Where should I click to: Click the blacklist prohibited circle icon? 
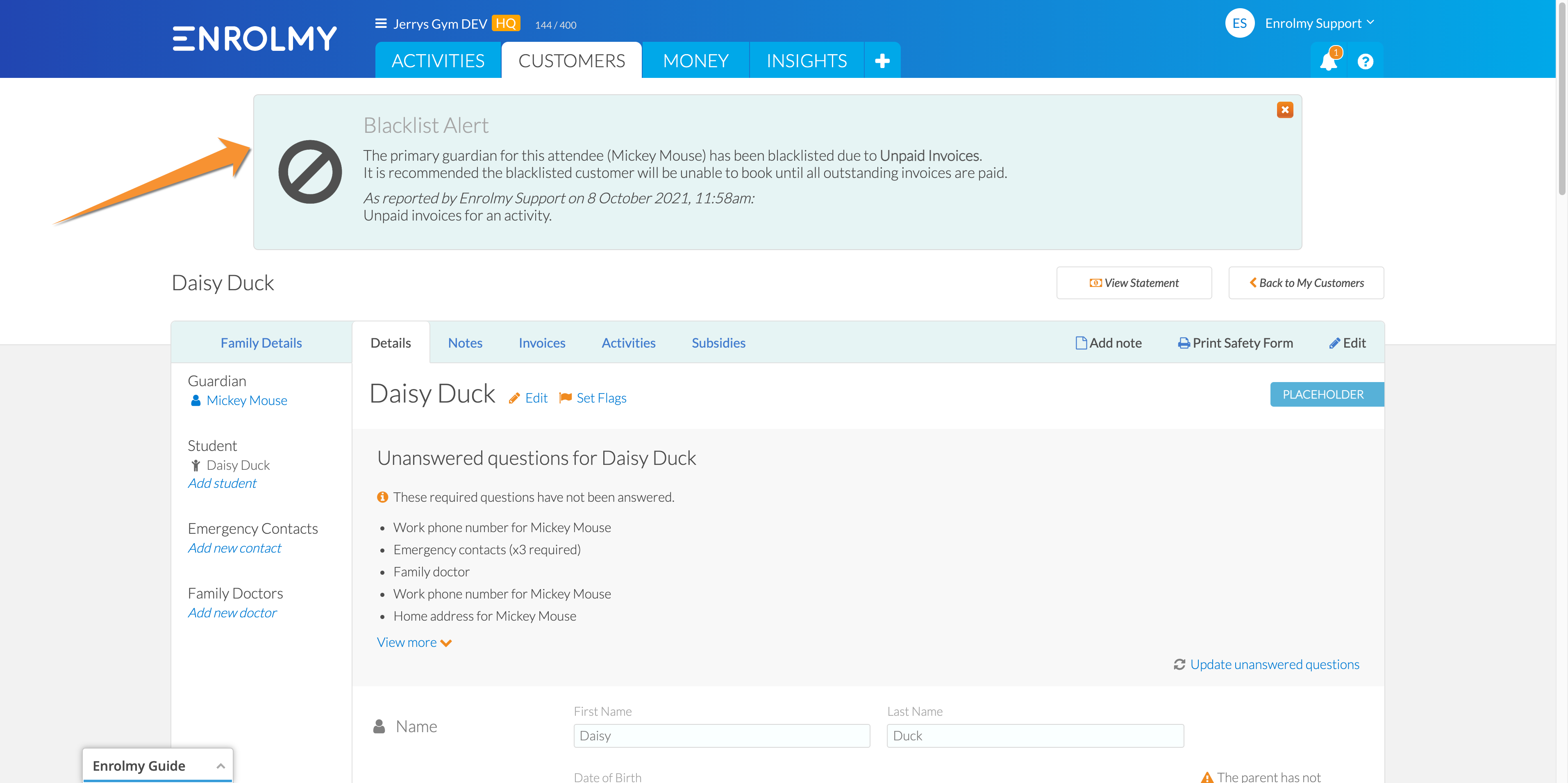pos(310,172)
